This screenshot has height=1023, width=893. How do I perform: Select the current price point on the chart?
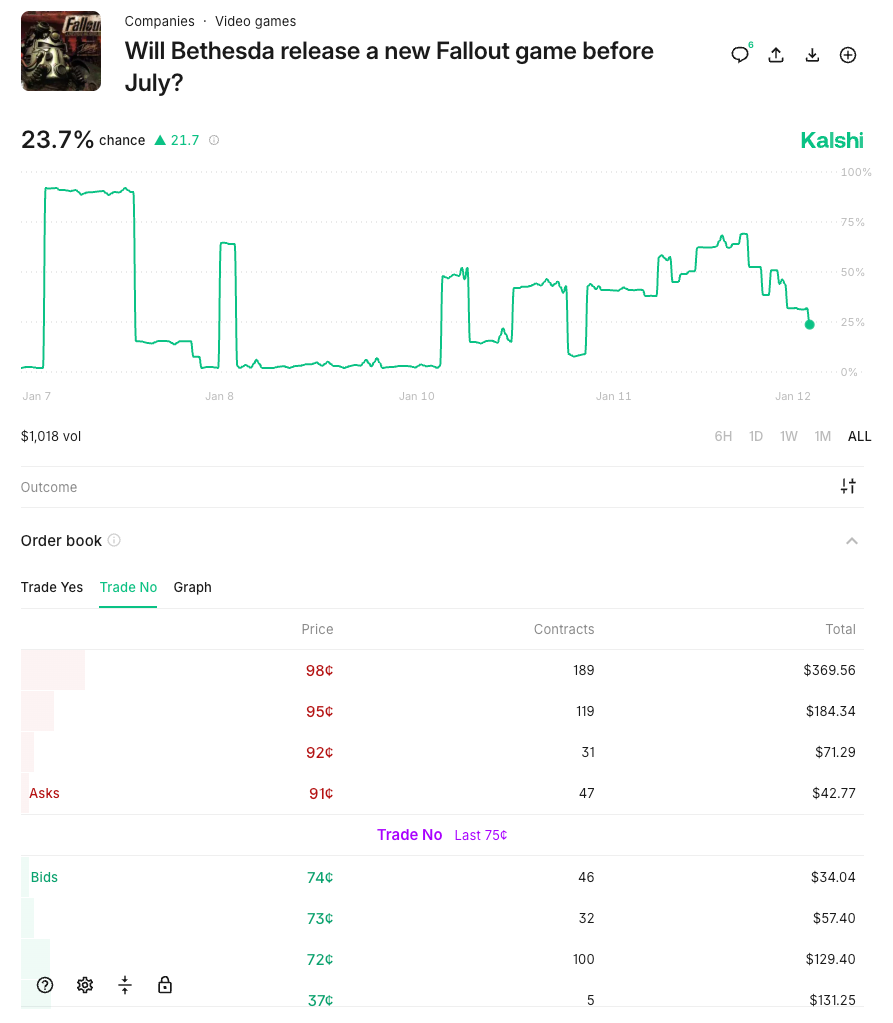pos(810,323)
